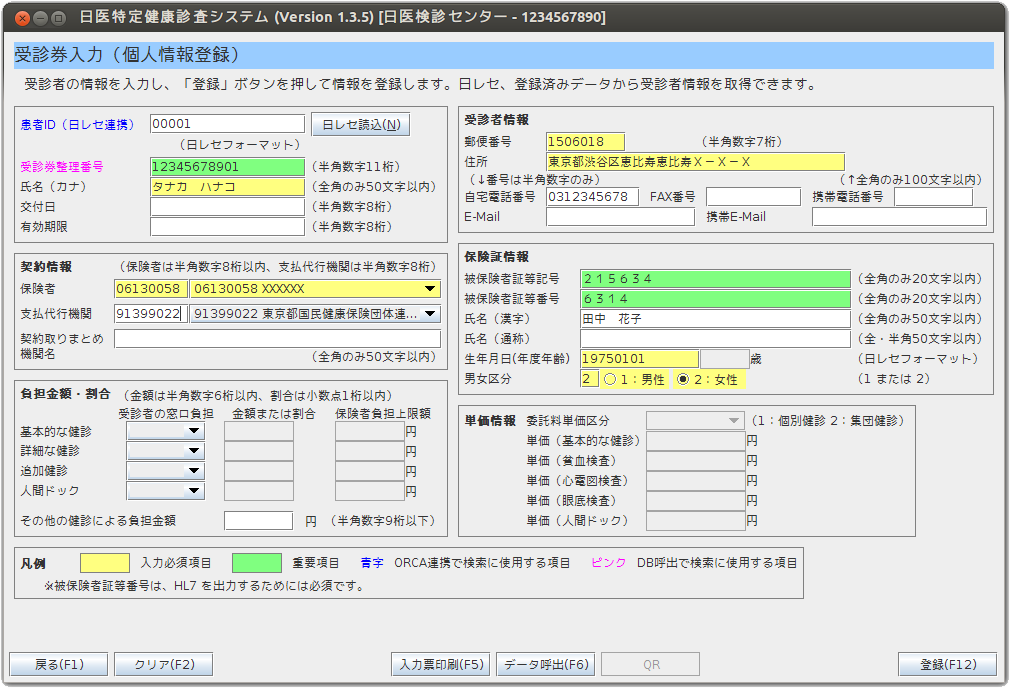Click the 戻る(F1) button
The image size is (1010, 688).
59,664
